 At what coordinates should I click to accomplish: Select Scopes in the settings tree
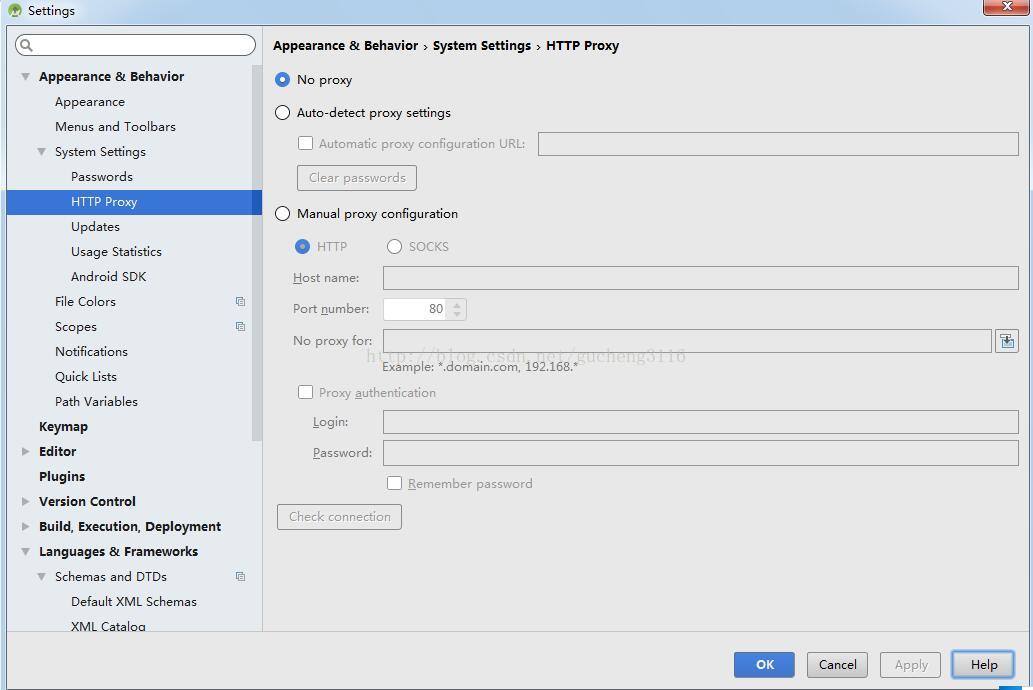pyautogui.click(x=76, y=327)
